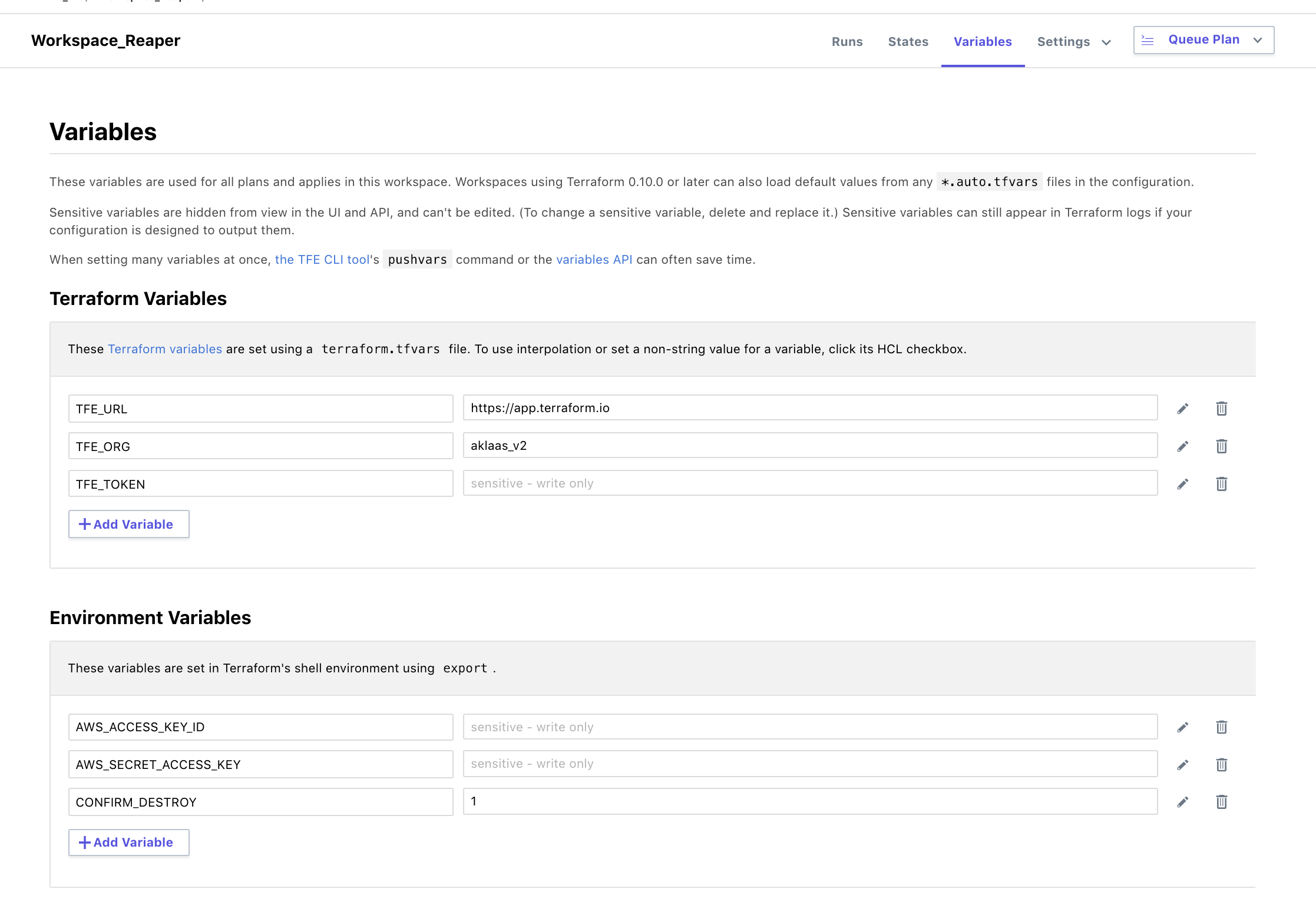Delete the CONFIRM_DESTROY variable trash icon
1316x902 pixels.
click(1221, 802)
